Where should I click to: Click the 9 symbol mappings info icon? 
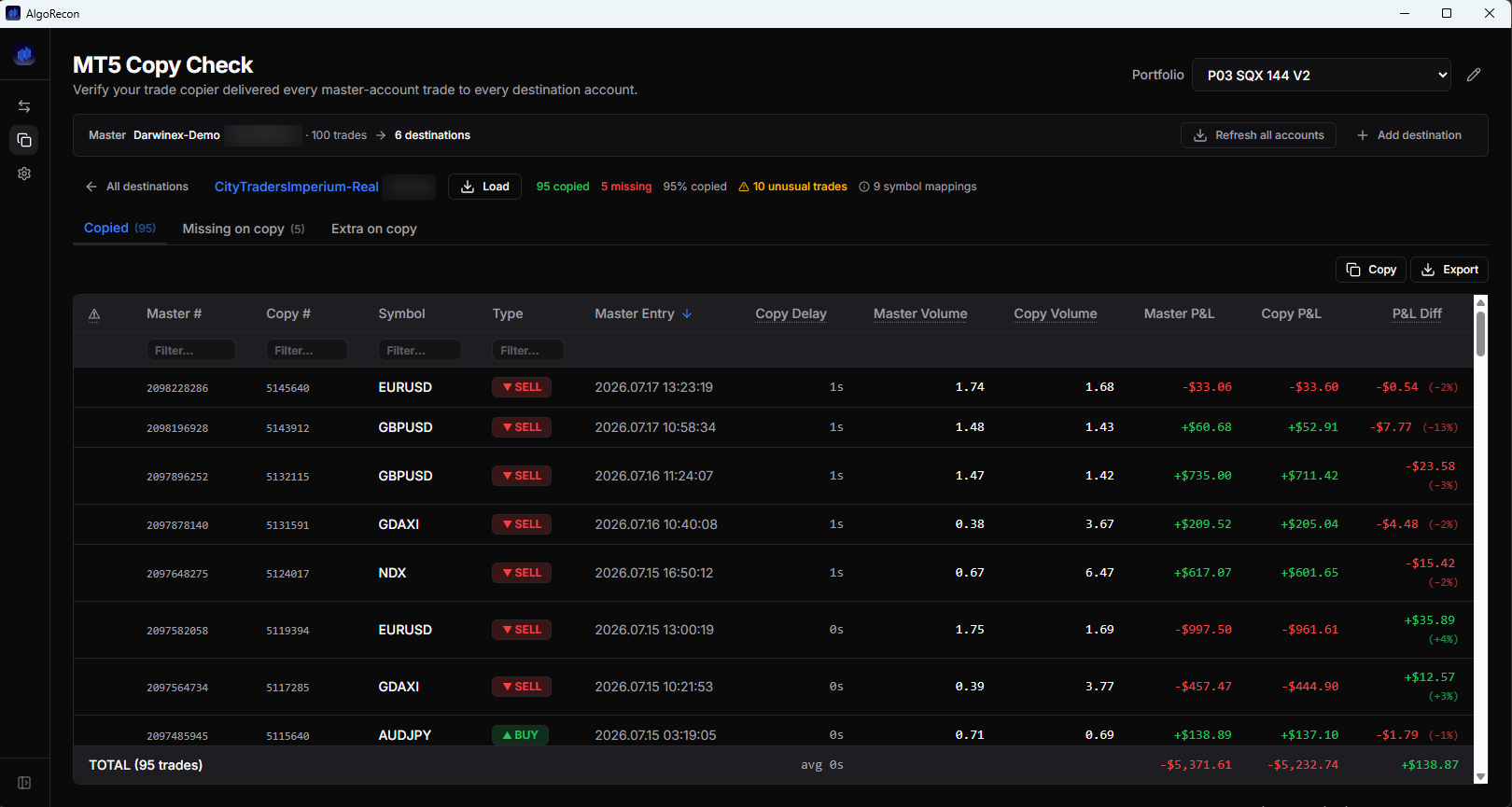pos(864,187)
